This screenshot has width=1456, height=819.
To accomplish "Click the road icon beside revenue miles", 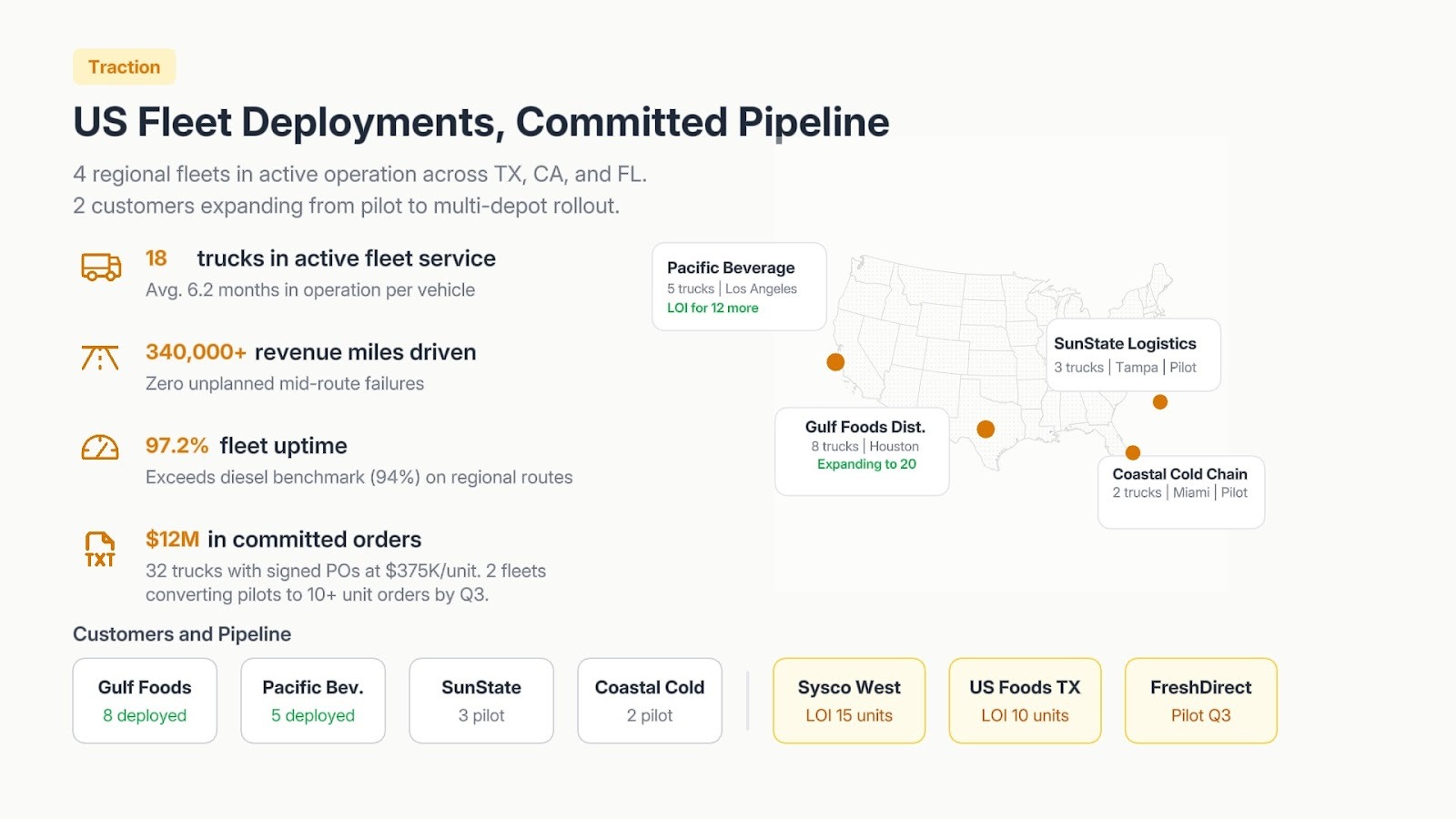I will tap(100, 358).
